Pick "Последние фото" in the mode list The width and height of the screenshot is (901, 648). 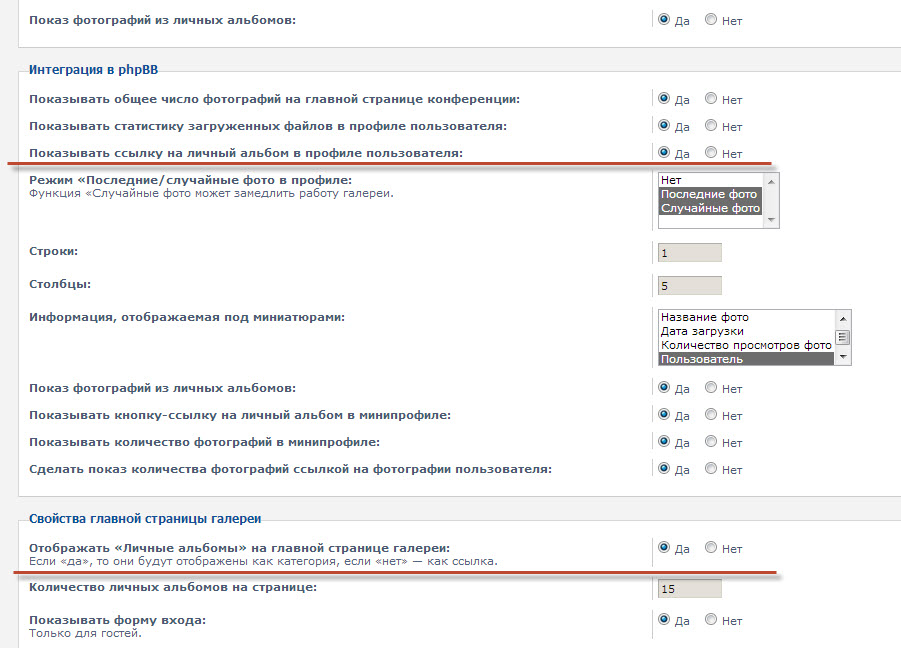click(x=708, y=194)
